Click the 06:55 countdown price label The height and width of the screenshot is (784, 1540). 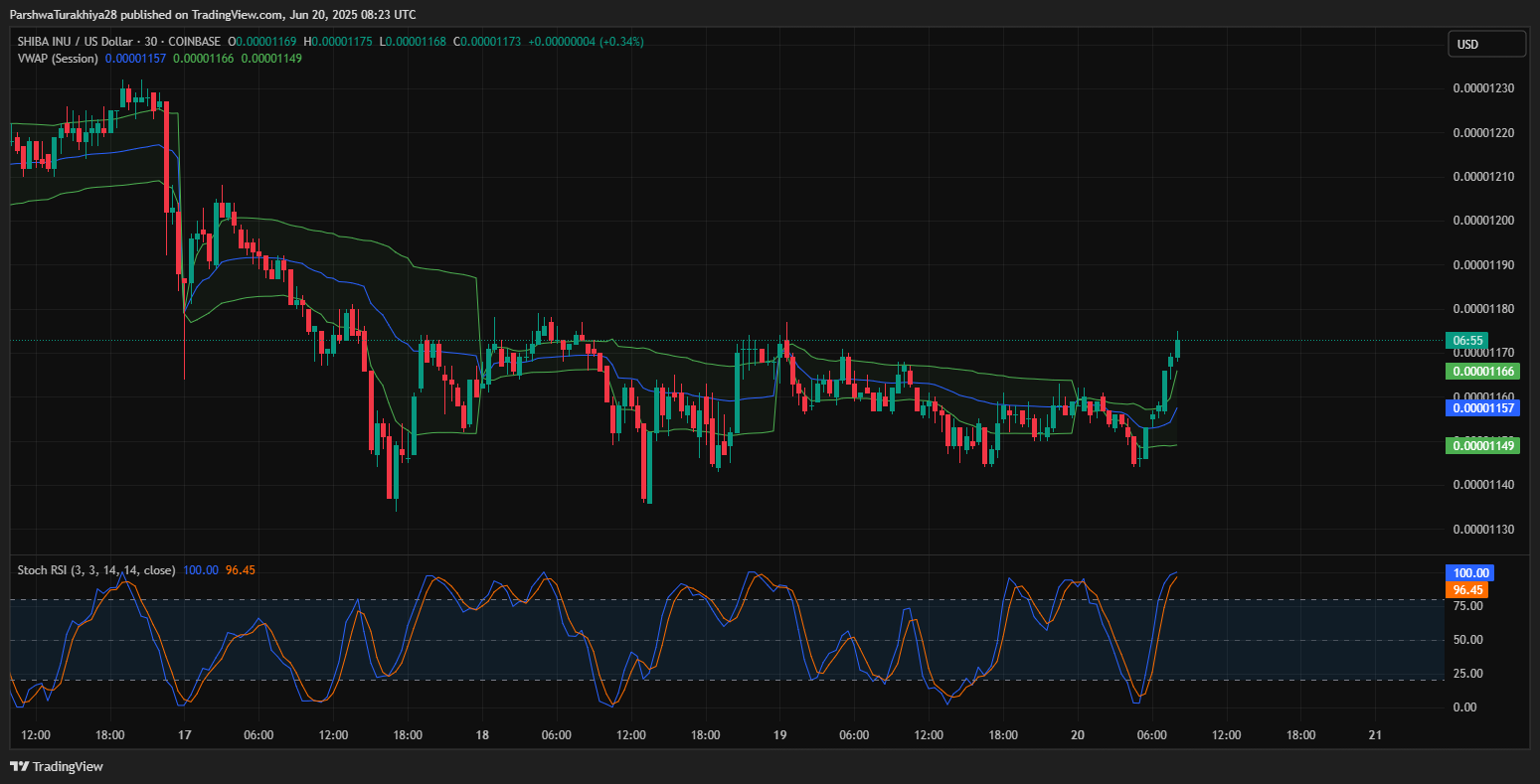[1466, 340]
